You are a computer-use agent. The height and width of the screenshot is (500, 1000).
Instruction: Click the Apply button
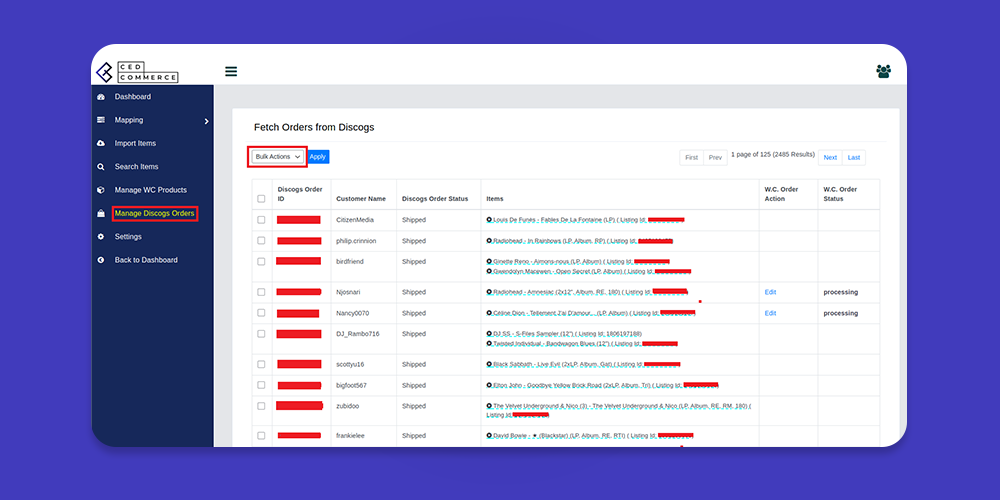(318, 157)
